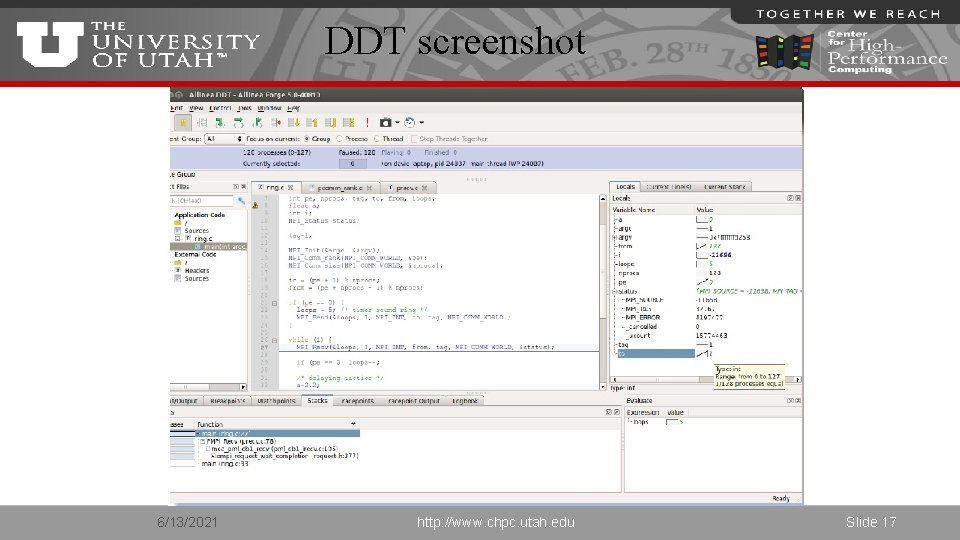Click the Stacks panel detach icon
The height and width of the screenshot is (540, 960).
click(609, 412)
